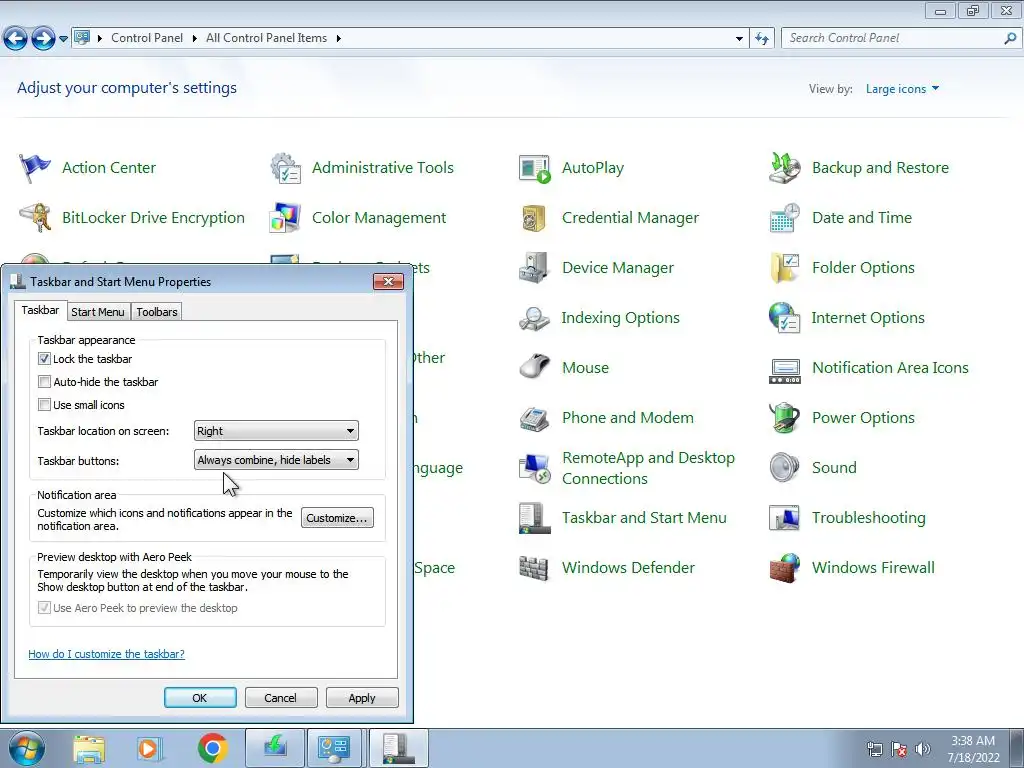Open the Windows Start button
Screen dimensions: 1024x768
click(x=27, y=748)
